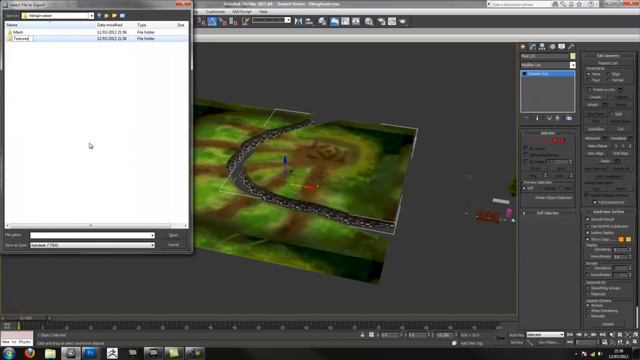
Task: Collapse the Edit Geometry rollout header
Action: 608,56
